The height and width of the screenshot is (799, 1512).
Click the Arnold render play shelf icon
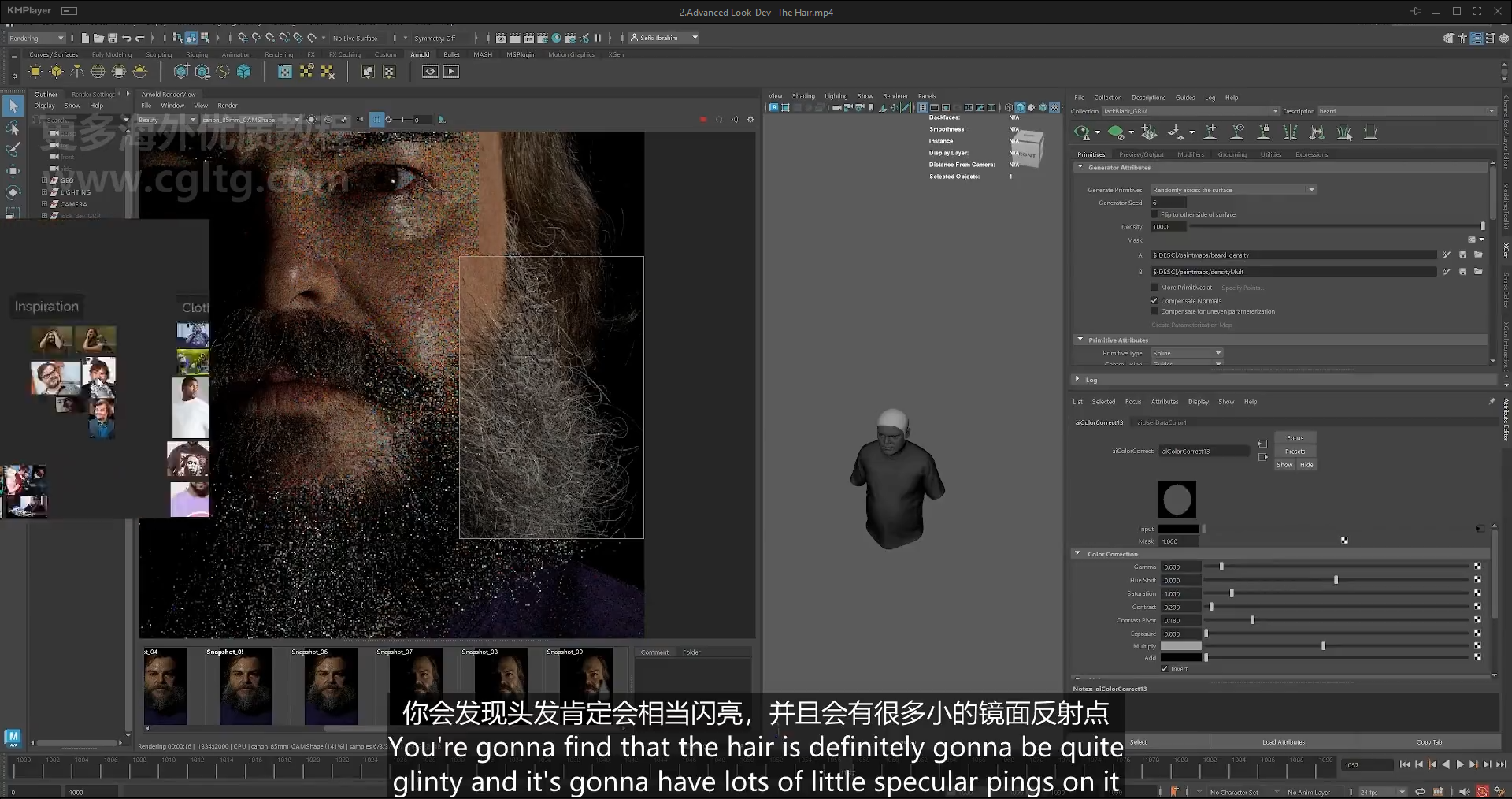click(451, 72)
